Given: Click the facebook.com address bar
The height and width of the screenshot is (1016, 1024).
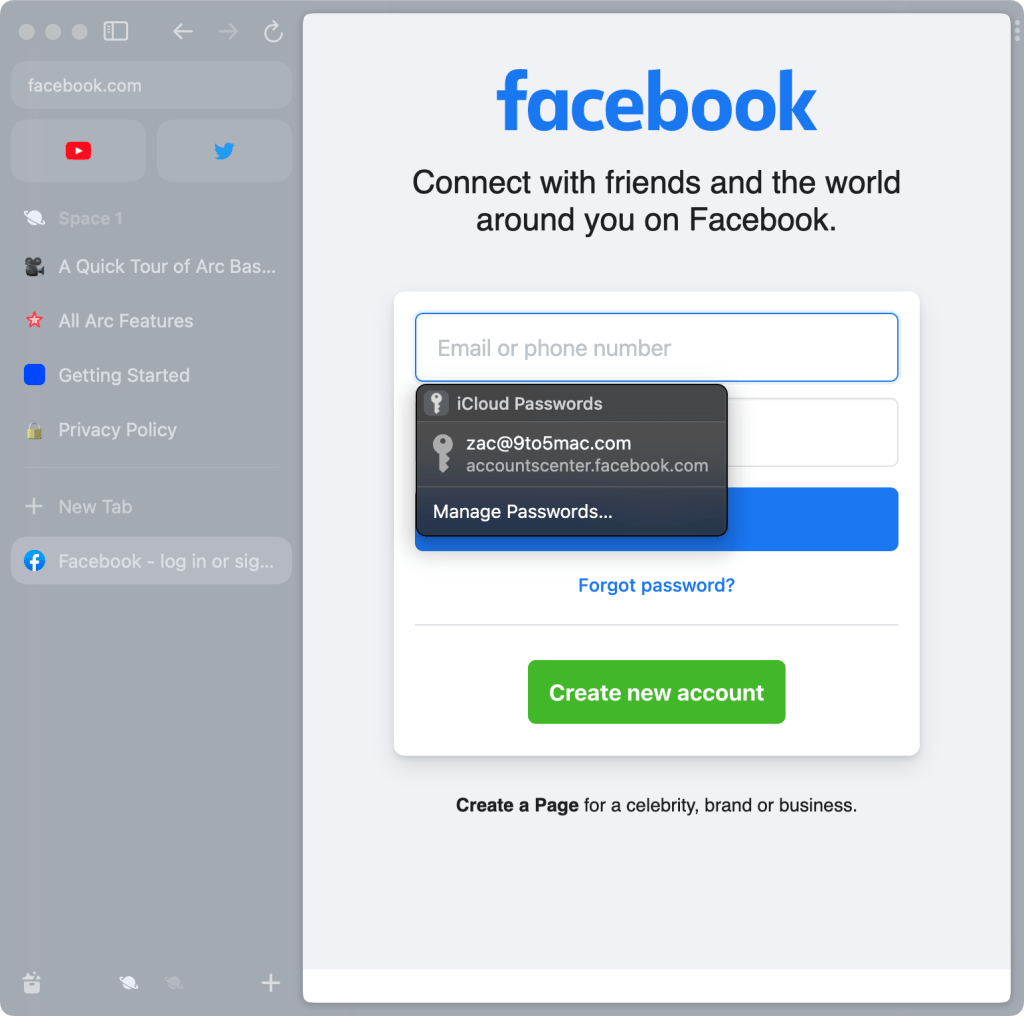Looking at the screenshot, I should point(150,86).
